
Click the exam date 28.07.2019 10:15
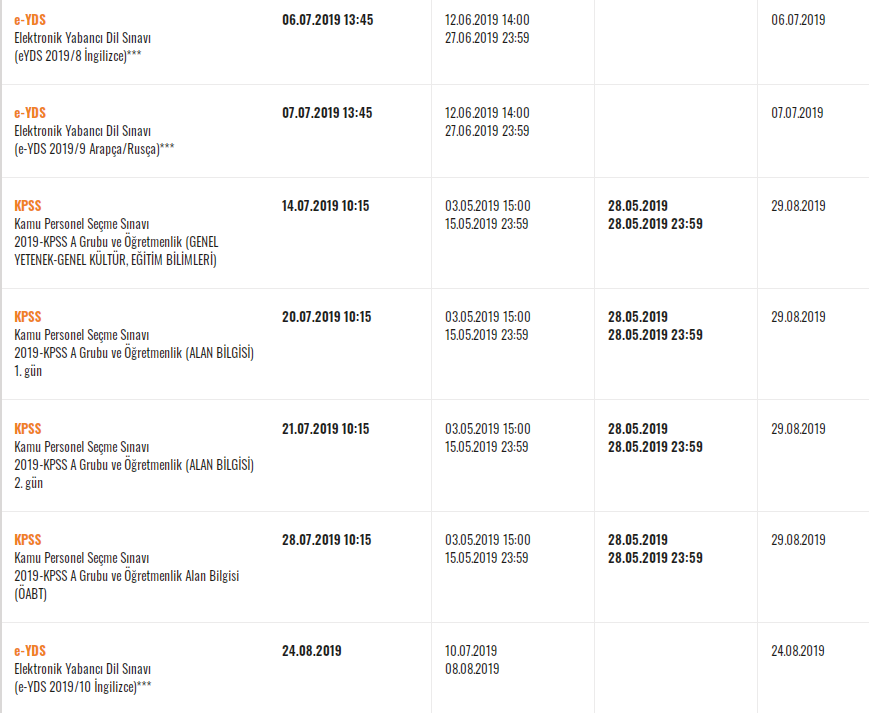[x=326, y=540]
